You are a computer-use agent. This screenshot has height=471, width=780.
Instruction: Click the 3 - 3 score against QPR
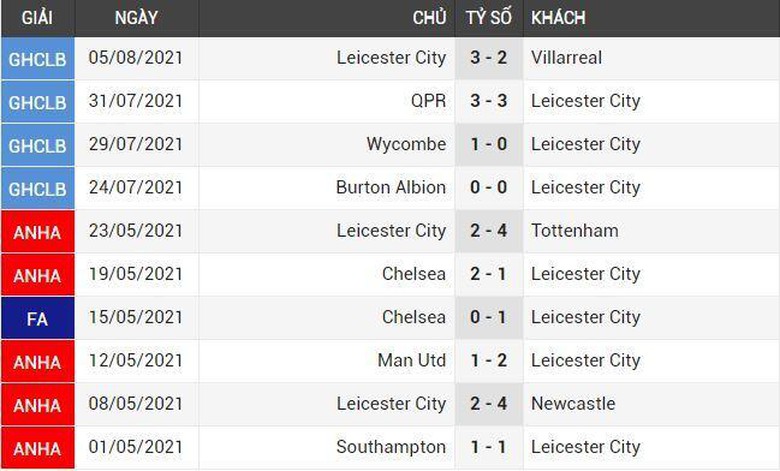489,101
